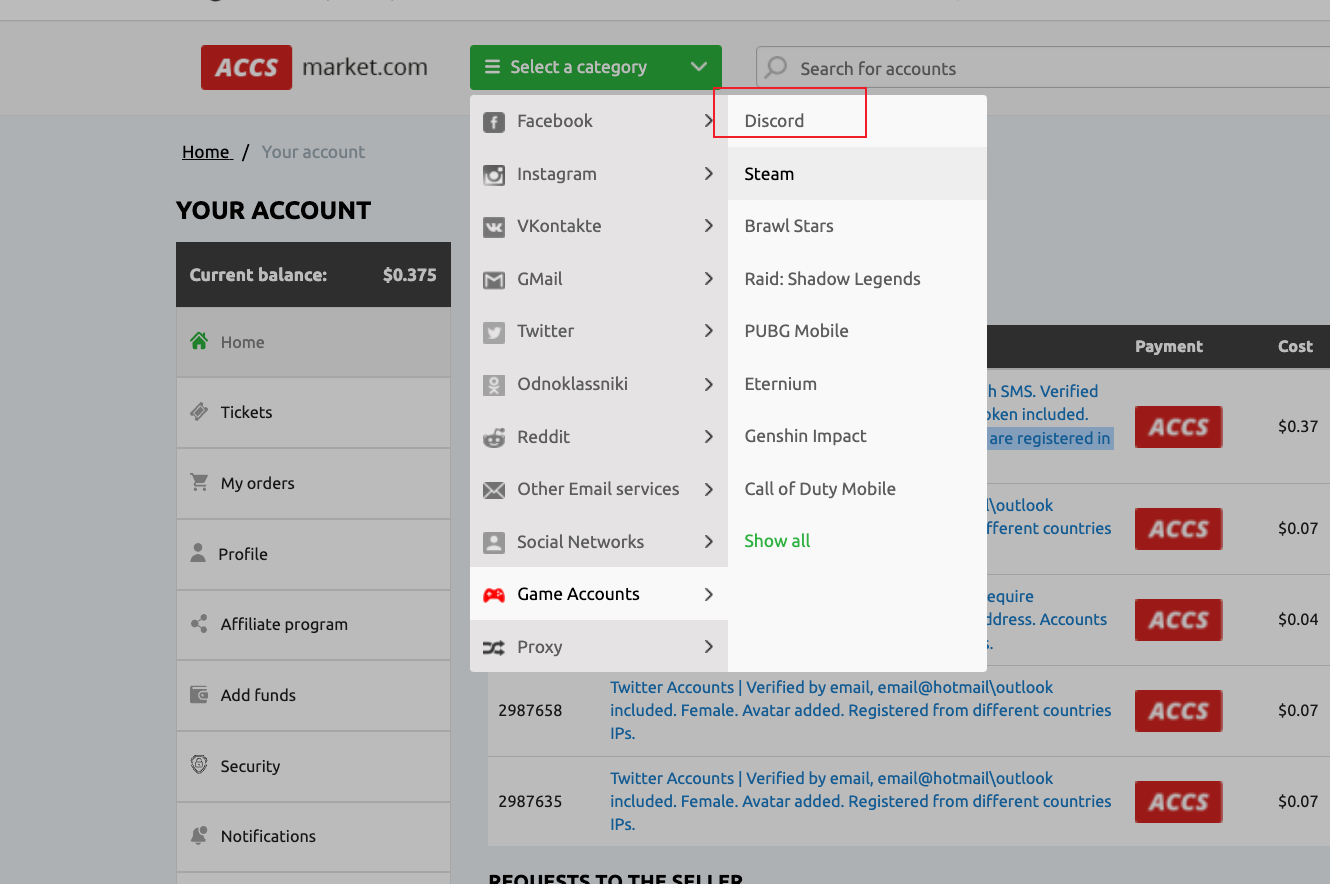The width and height of the screenshot is (1330, 884).
Task: Click the Security fingerprint icon
Action: coord(199,765)
